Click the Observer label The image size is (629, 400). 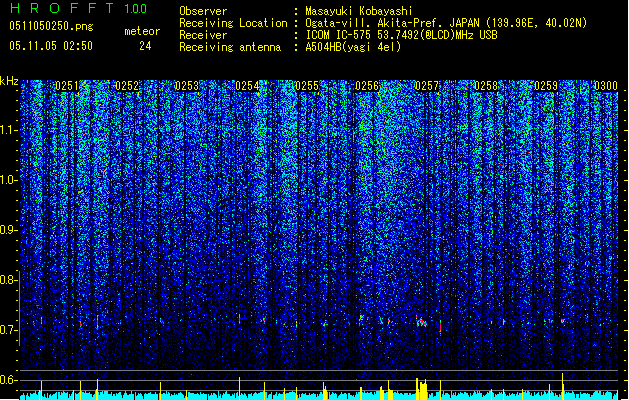pos(203,11)
